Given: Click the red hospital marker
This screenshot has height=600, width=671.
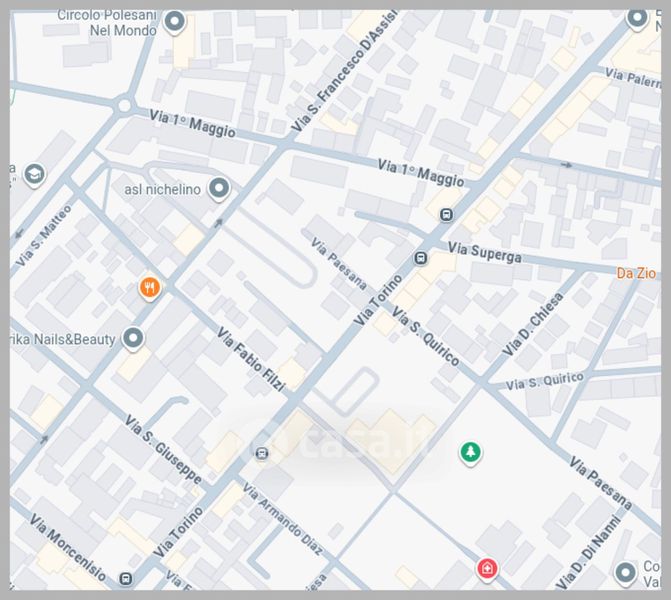Looking at the screenshot, I should click(x=487, y=569).
